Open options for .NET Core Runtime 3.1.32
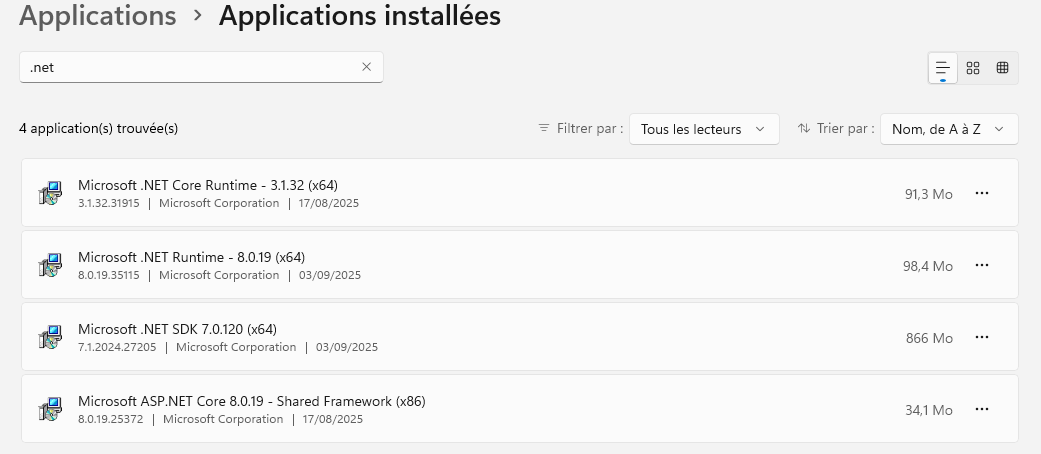Viewport: 1041px width, 454px height. pyautogui.click(x=981, y=193)
